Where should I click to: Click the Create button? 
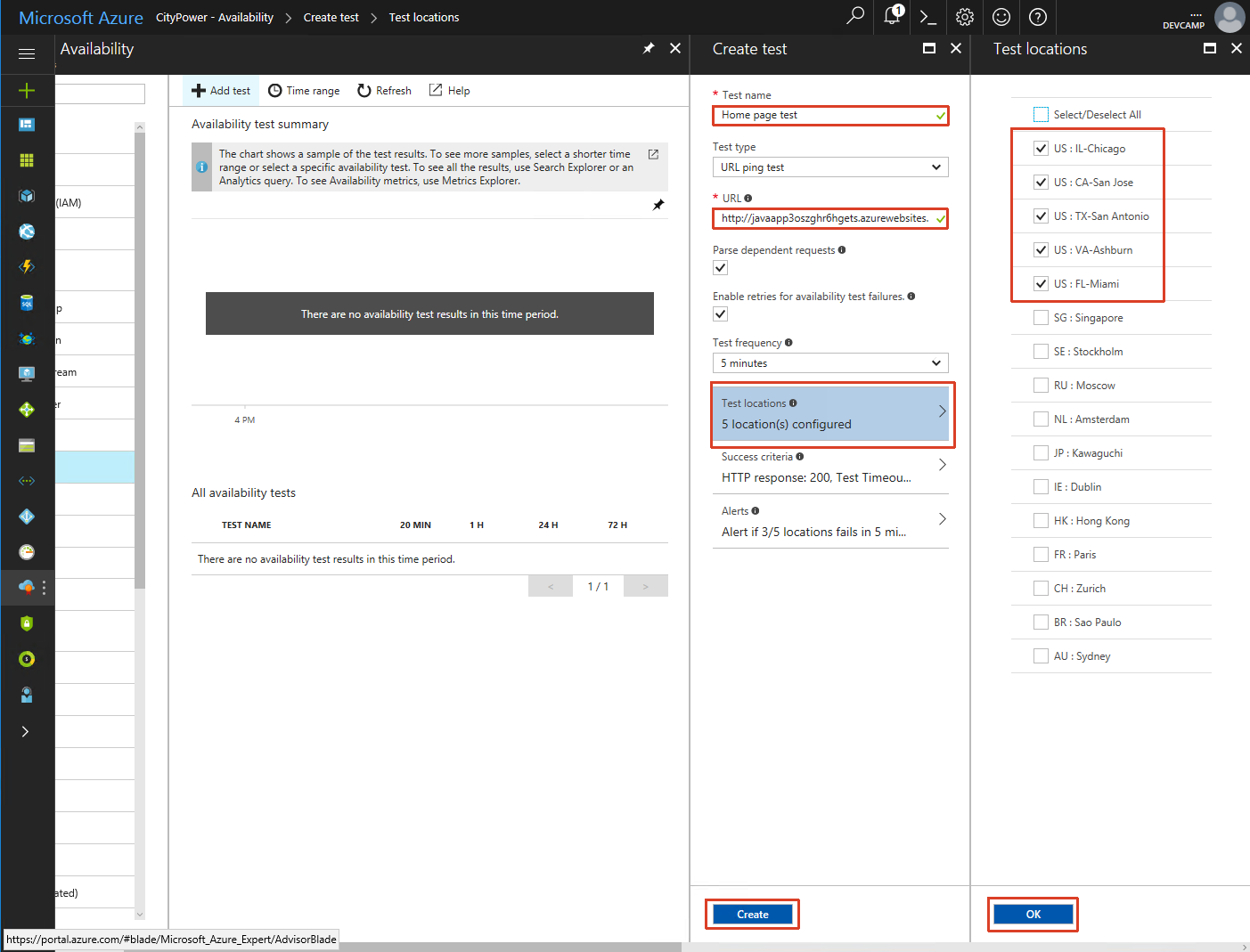click(753, 915)
